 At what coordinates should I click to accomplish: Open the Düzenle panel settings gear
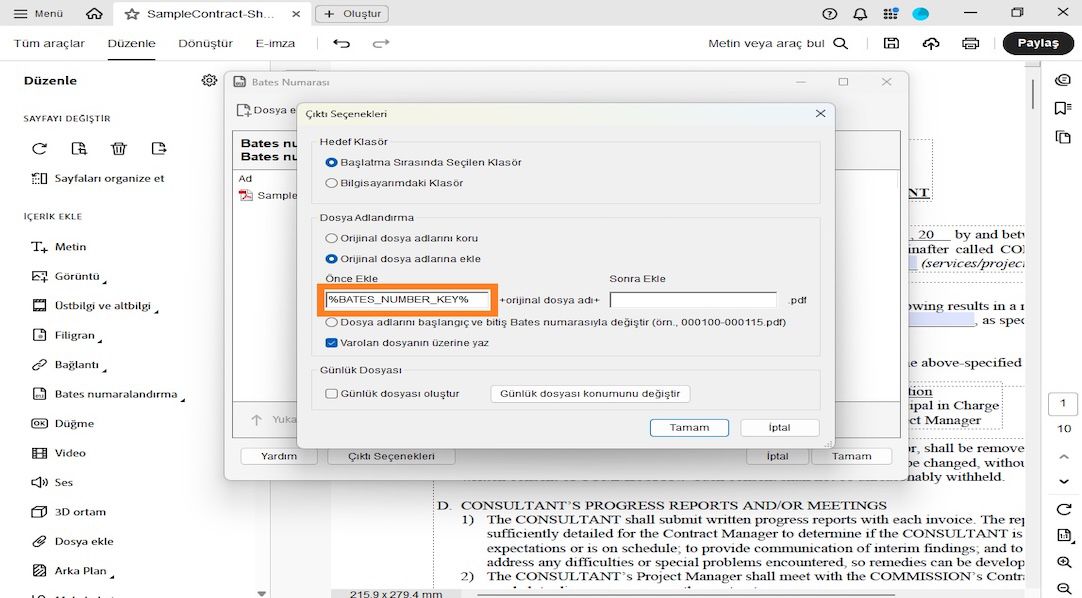[209, 81]
